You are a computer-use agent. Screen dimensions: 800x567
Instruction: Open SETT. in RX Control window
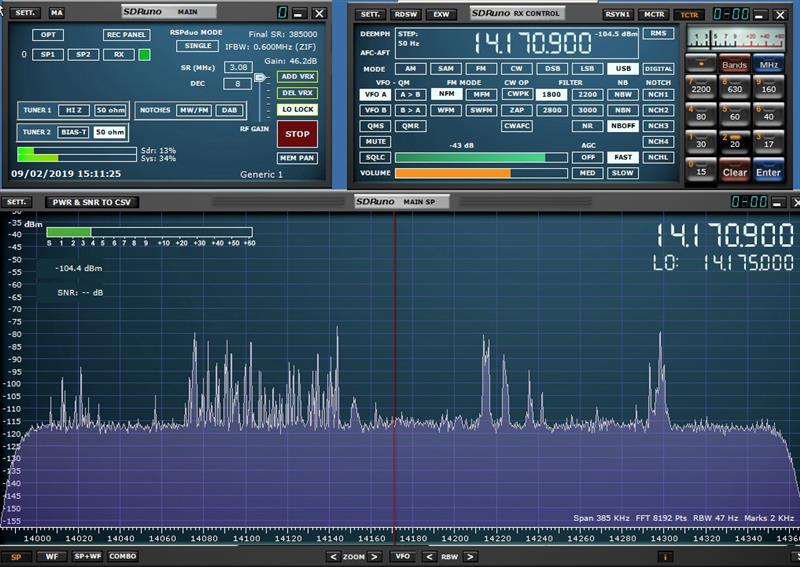point(370,14)
